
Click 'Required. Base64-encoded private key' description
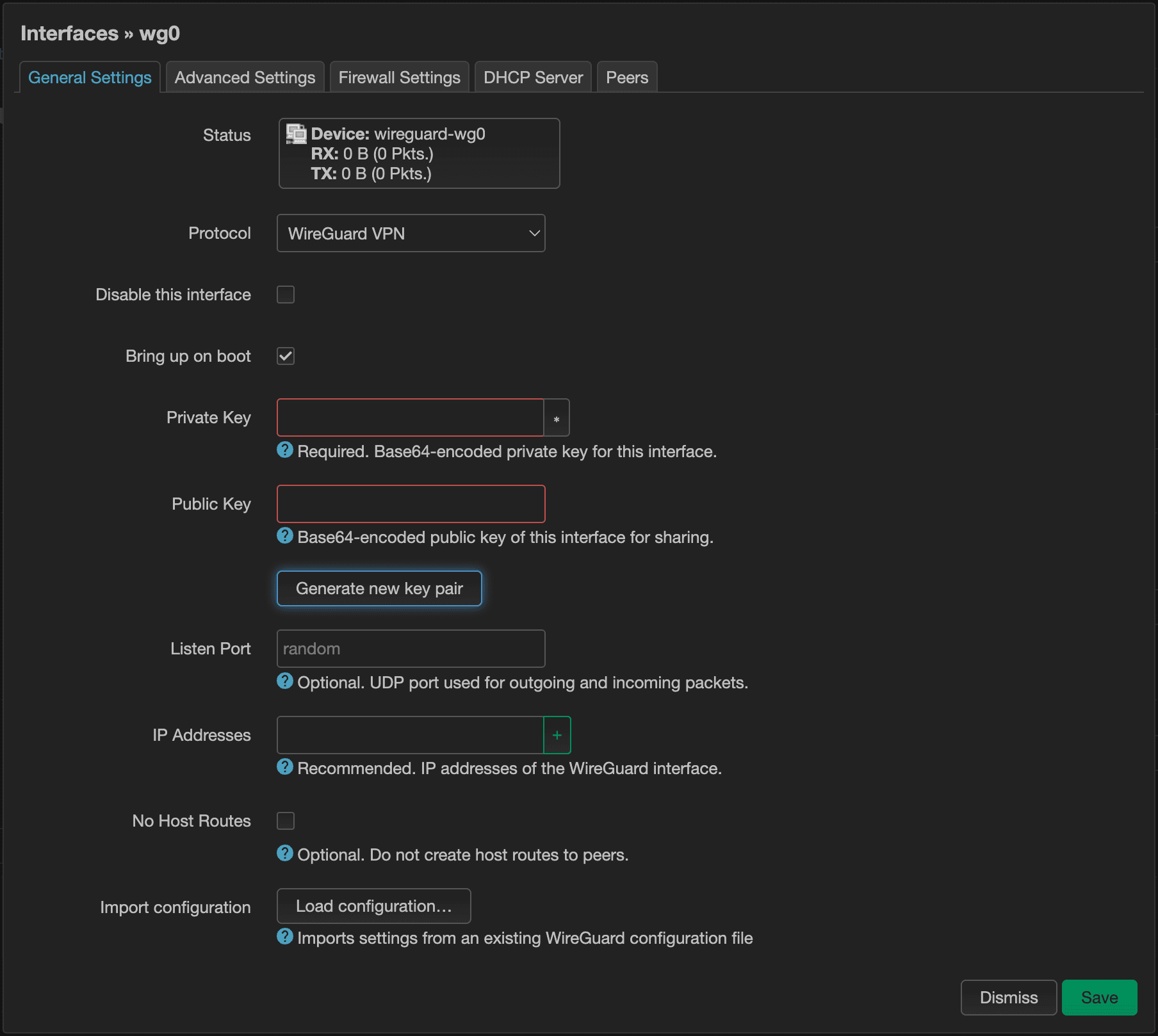point(507,451)
